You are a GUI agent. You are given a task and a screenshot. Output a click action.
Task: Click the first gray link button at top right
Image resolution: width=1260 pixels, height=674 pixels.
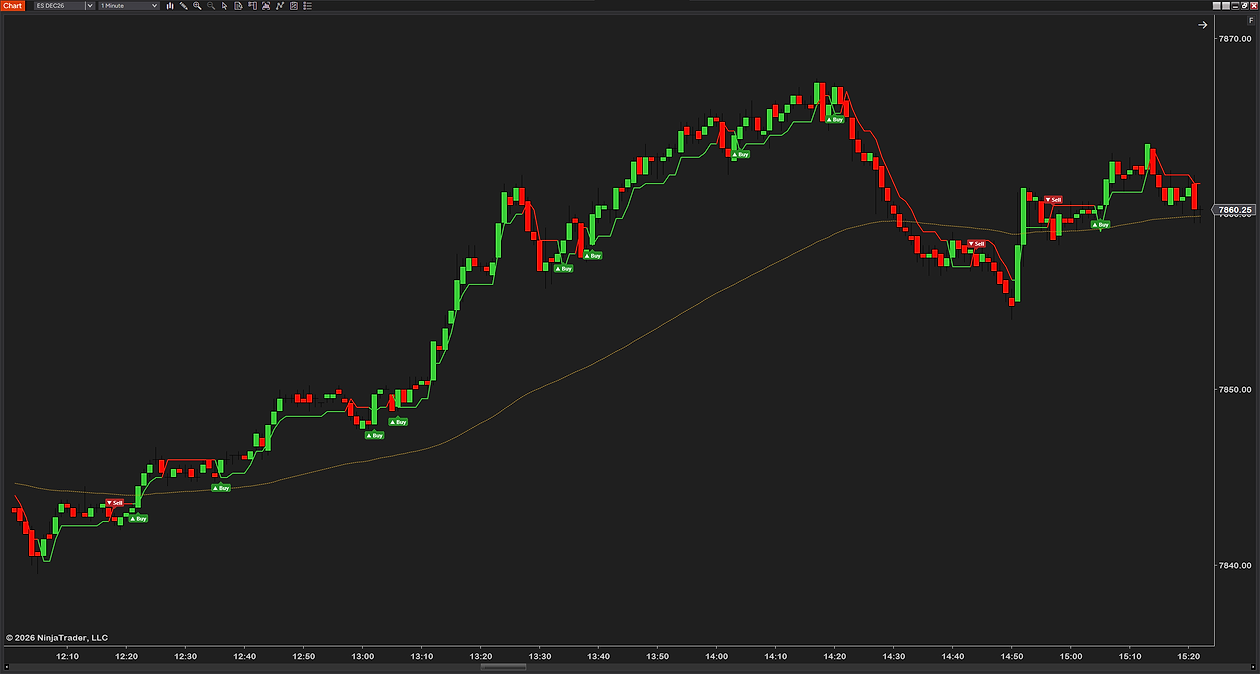tap(1216, 6)
